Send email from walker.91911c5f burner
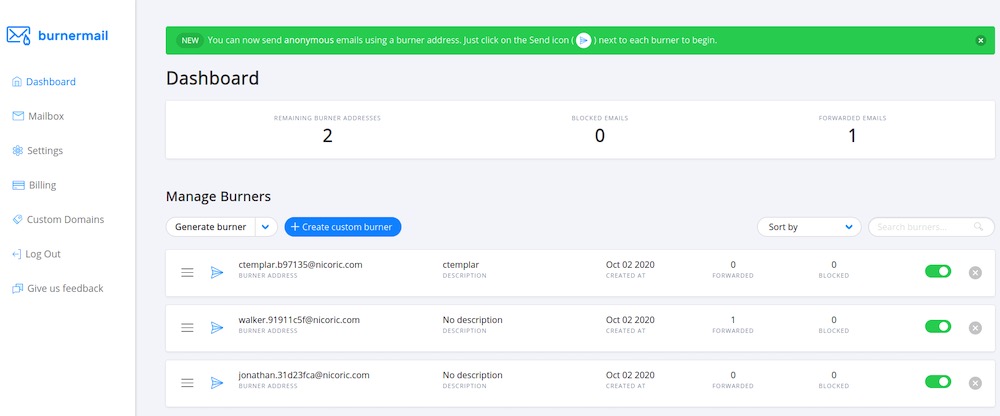 click(x=217, y=328)
